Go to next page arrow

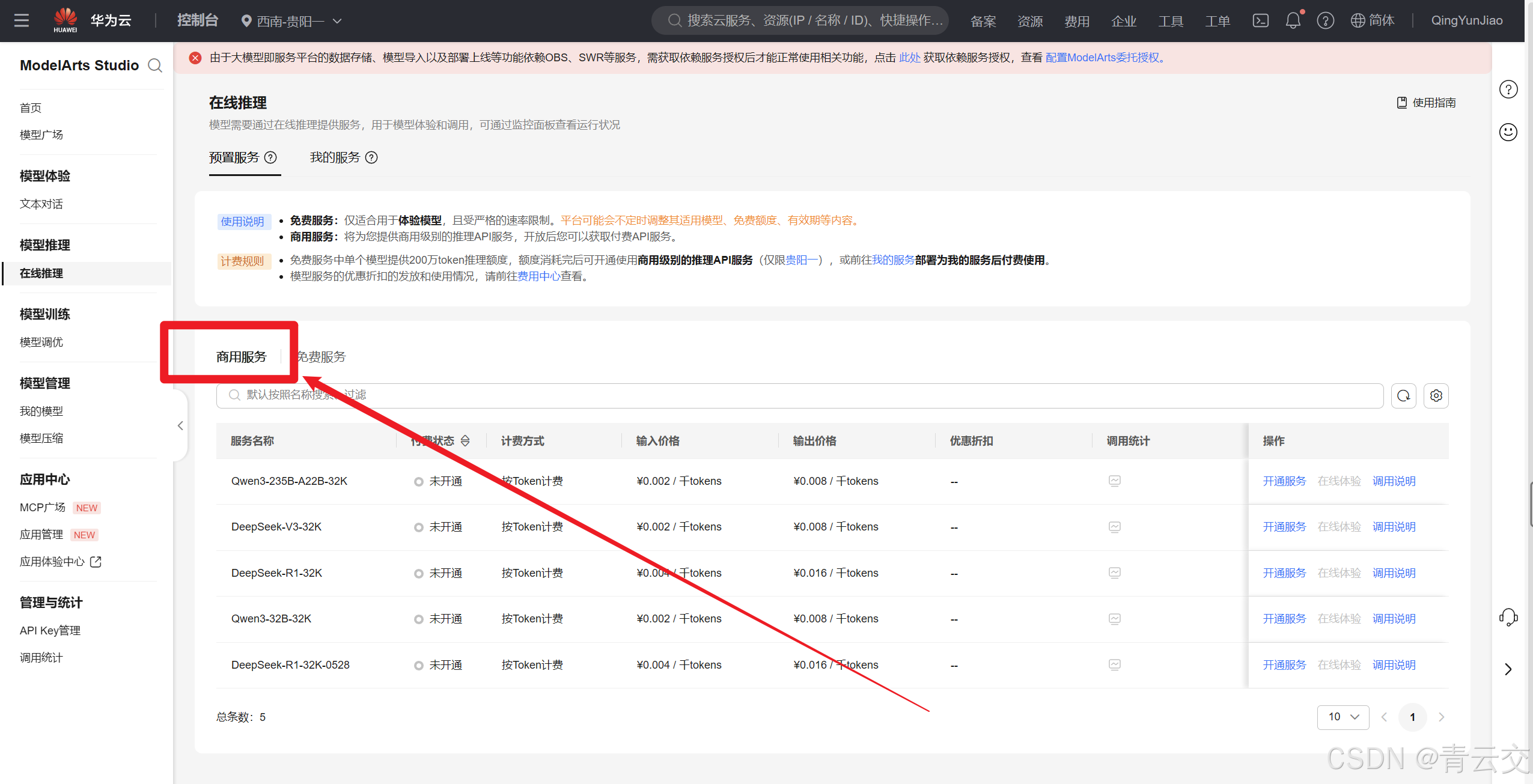point(1441,717)
